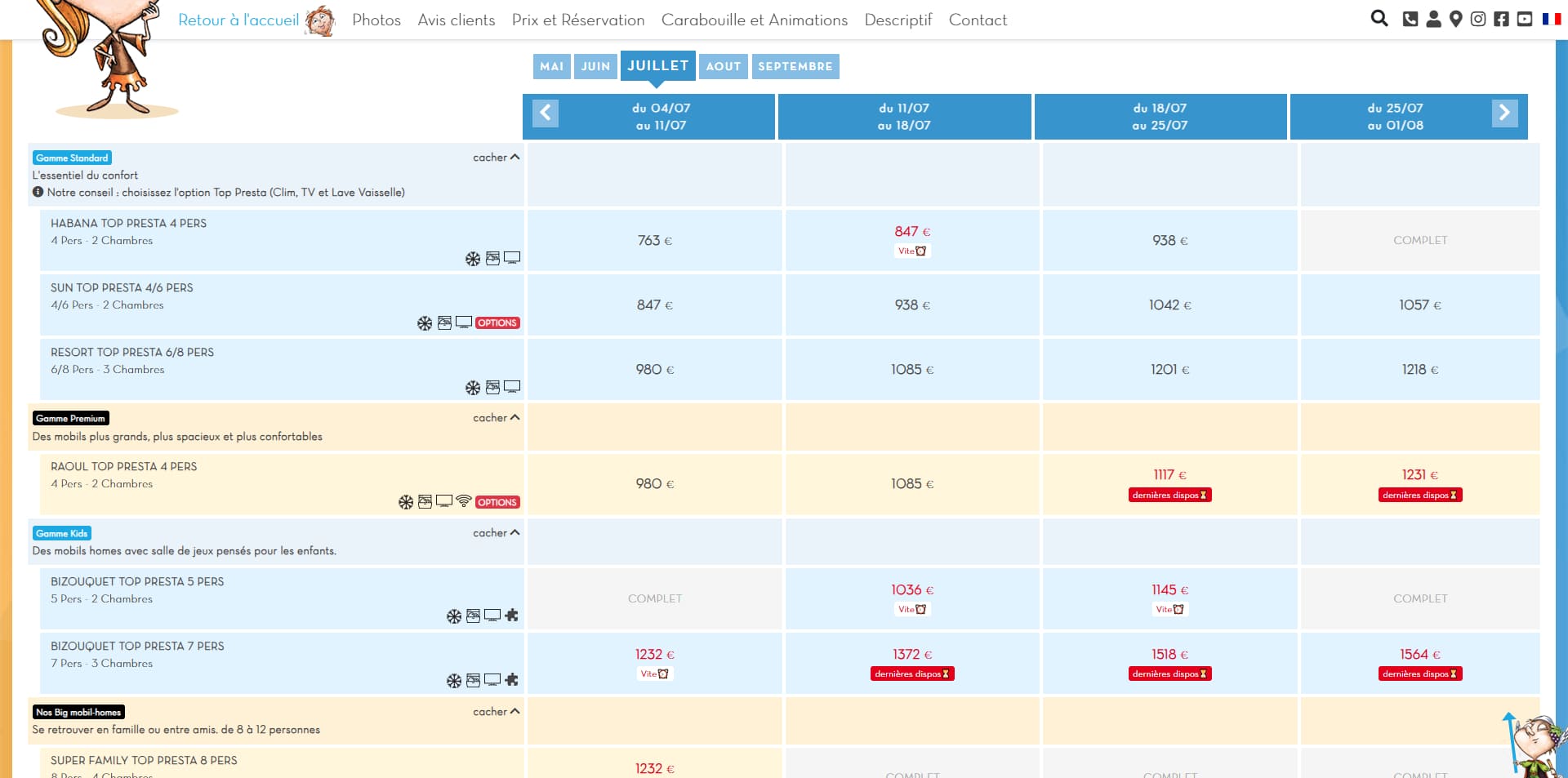This screenshot has height=778, width=1568.
Task: Open the Prix et Réservation menu
Action: click(x=578, y=20)
